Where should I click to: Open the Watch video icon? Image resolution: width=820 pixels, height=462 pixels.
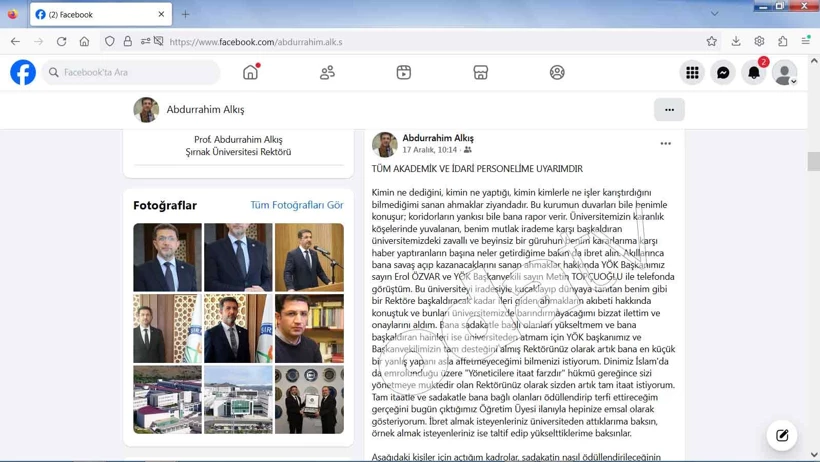404,72
